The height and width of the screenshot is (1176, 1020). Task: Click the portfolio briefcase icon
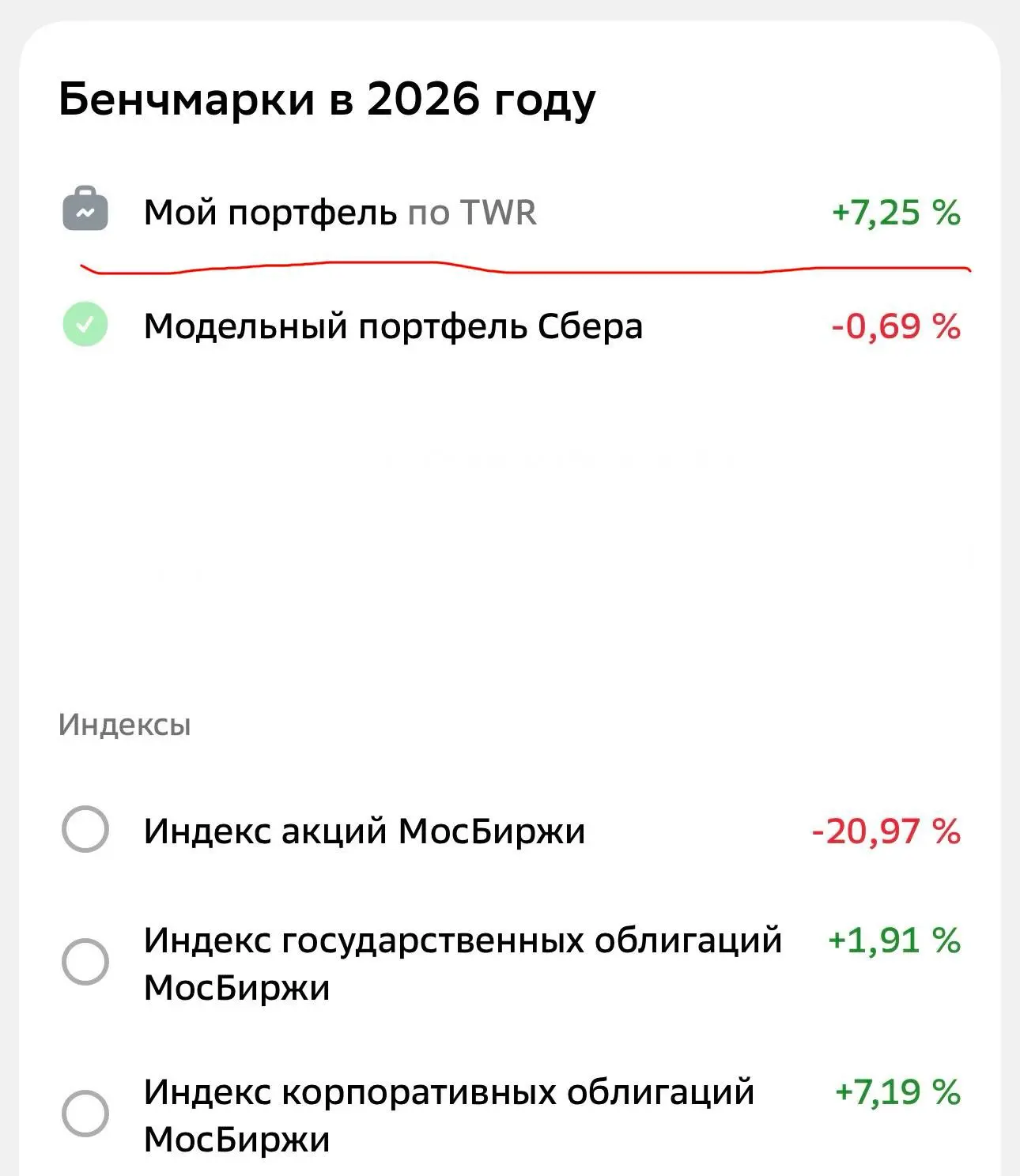(x=85, y=209)
